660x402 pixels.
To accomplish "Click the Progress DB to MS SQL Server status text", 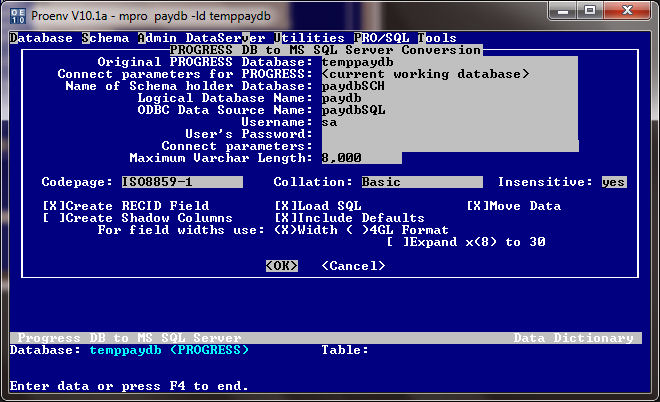I will tap(130, 338).
